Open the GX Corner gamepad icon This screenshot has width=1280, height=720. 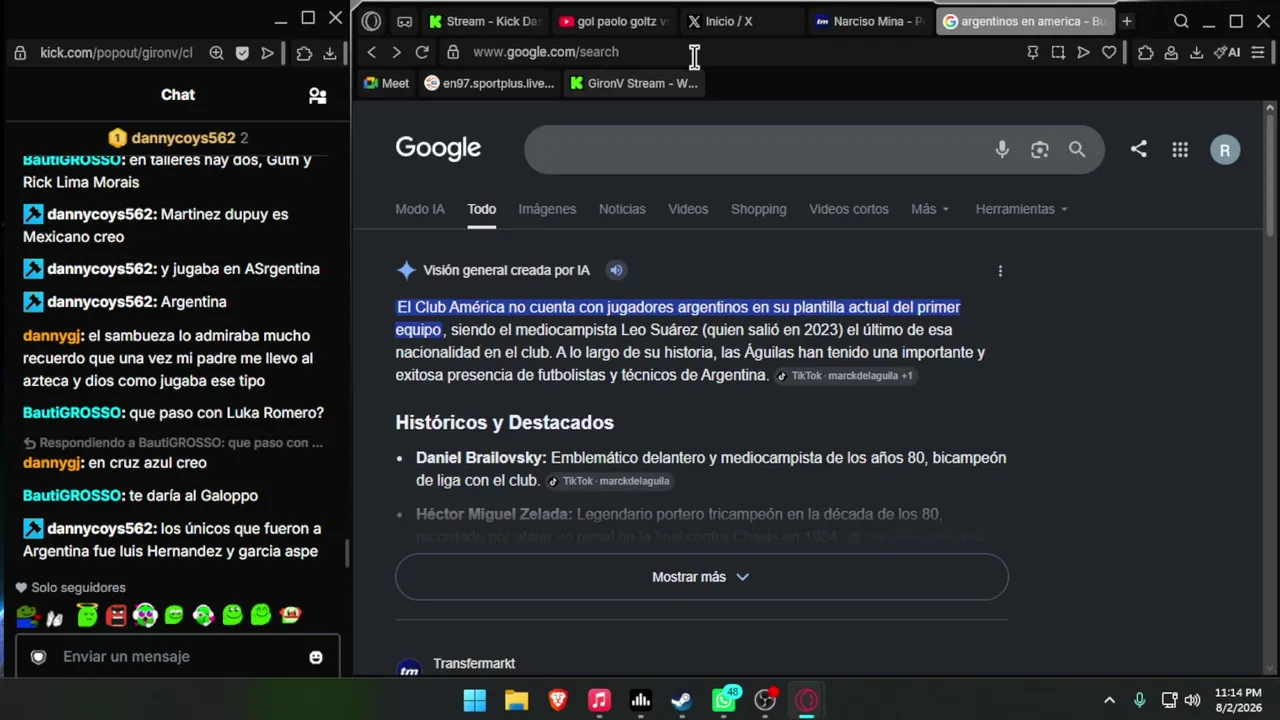tap(404, 21)
